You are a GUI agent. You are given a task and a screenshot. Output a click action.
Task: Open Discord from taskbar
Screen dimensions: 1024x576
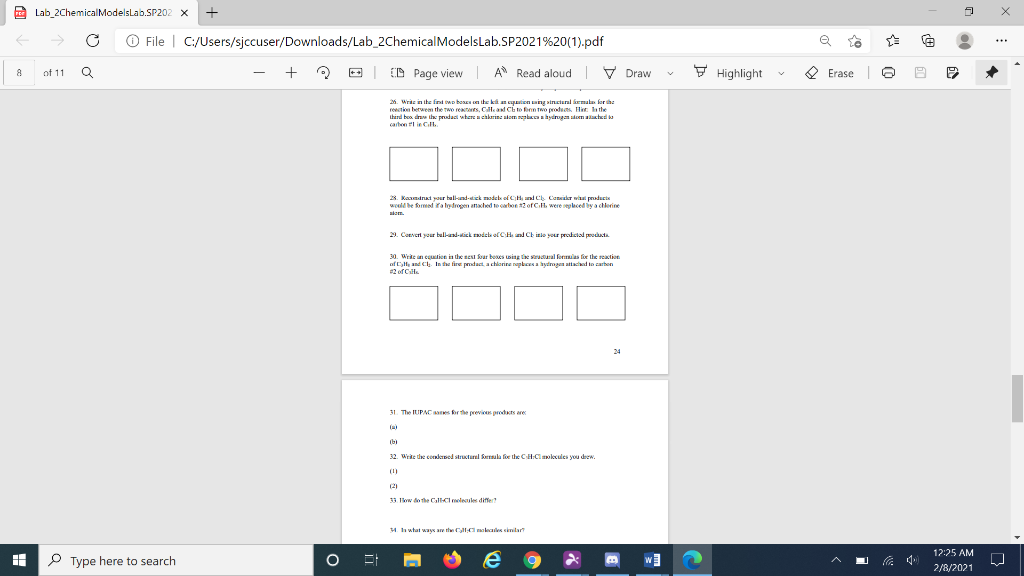point(612,560)
